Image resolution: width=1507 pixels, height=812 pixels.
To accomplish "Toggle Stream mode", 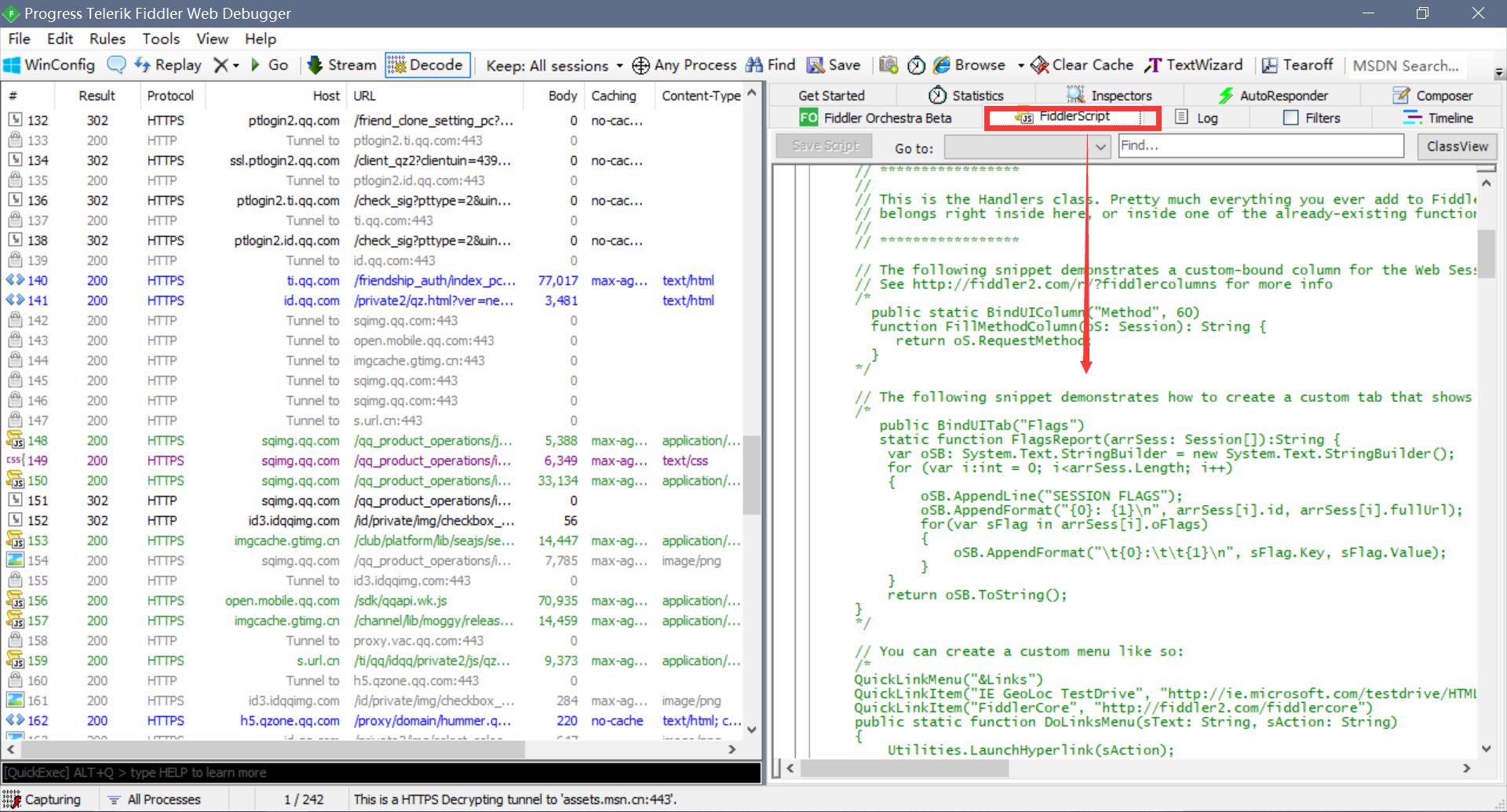I will [x=342, y=65].
